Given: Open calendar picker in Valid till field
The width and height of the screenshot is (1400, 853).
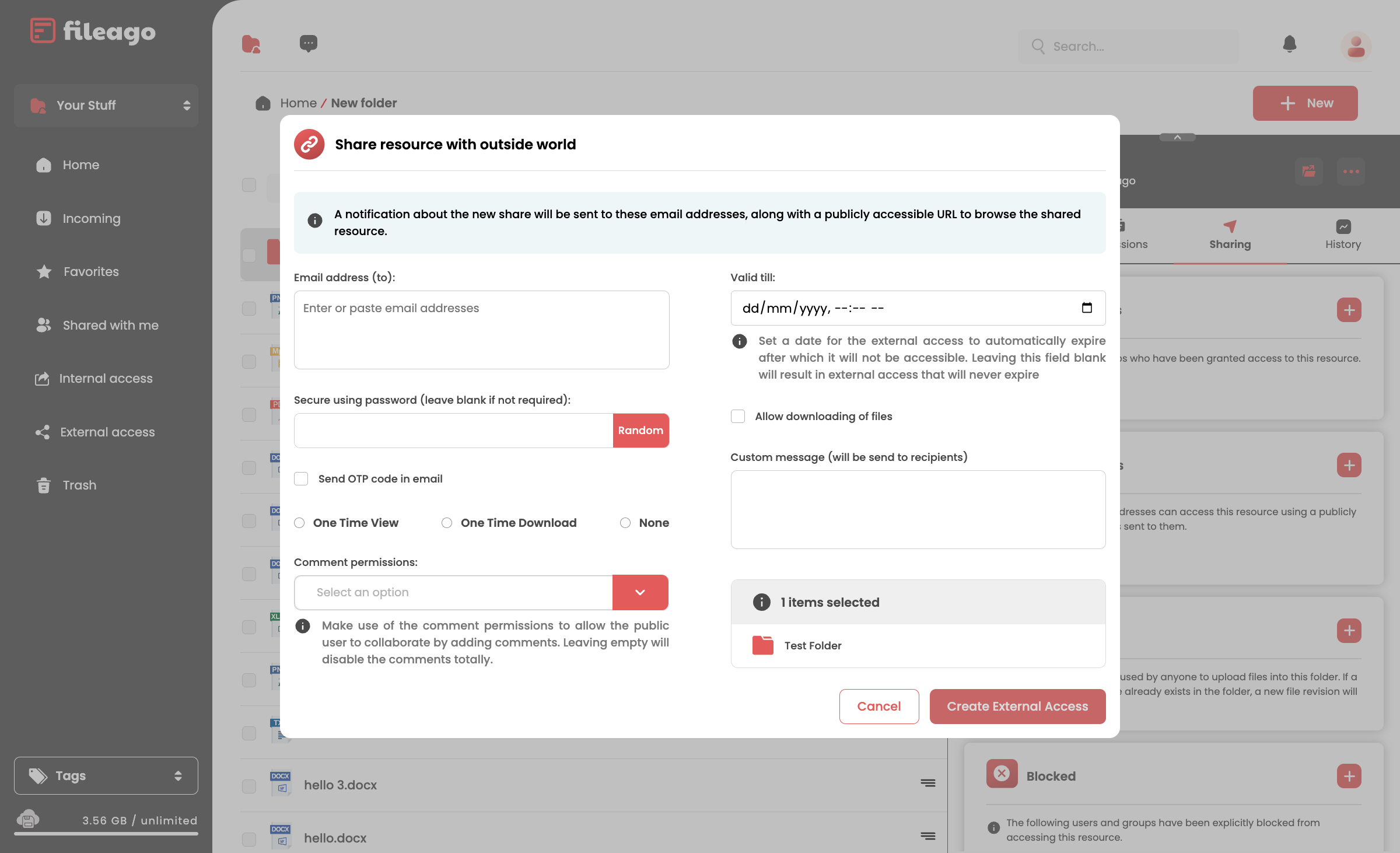Looking at the screenshot, I should pos(1087,307).
